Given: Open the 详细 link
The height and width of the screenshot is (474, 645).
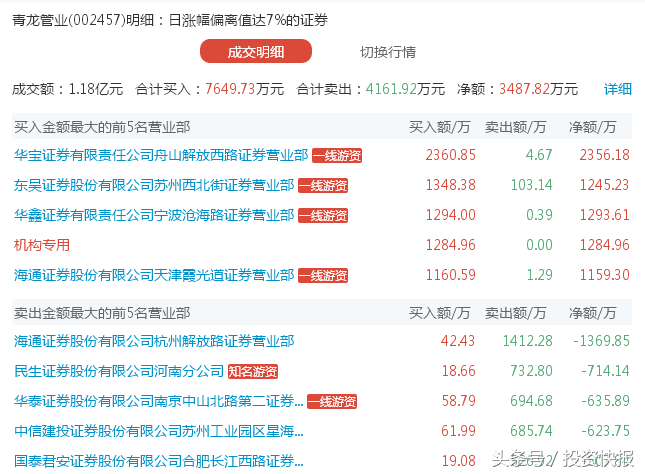Looking at the screenshot, I should 617,89.
